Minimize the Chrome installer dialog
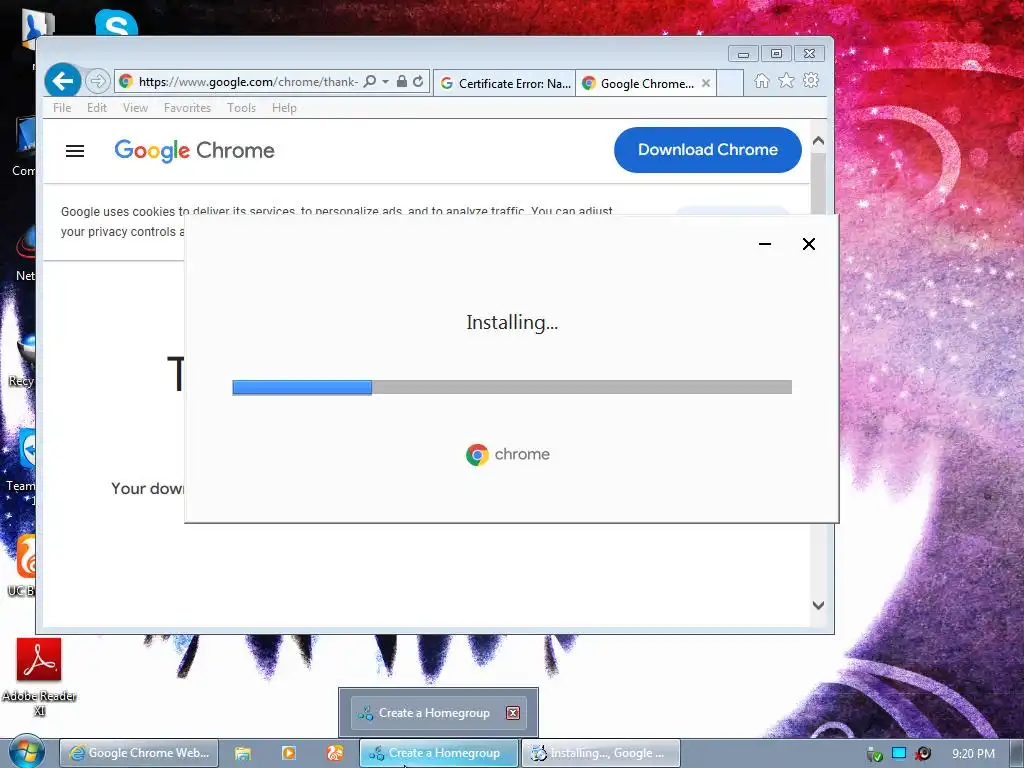Screen dimensions: 1024x768 pyautogui.click(x=765, y=244)
